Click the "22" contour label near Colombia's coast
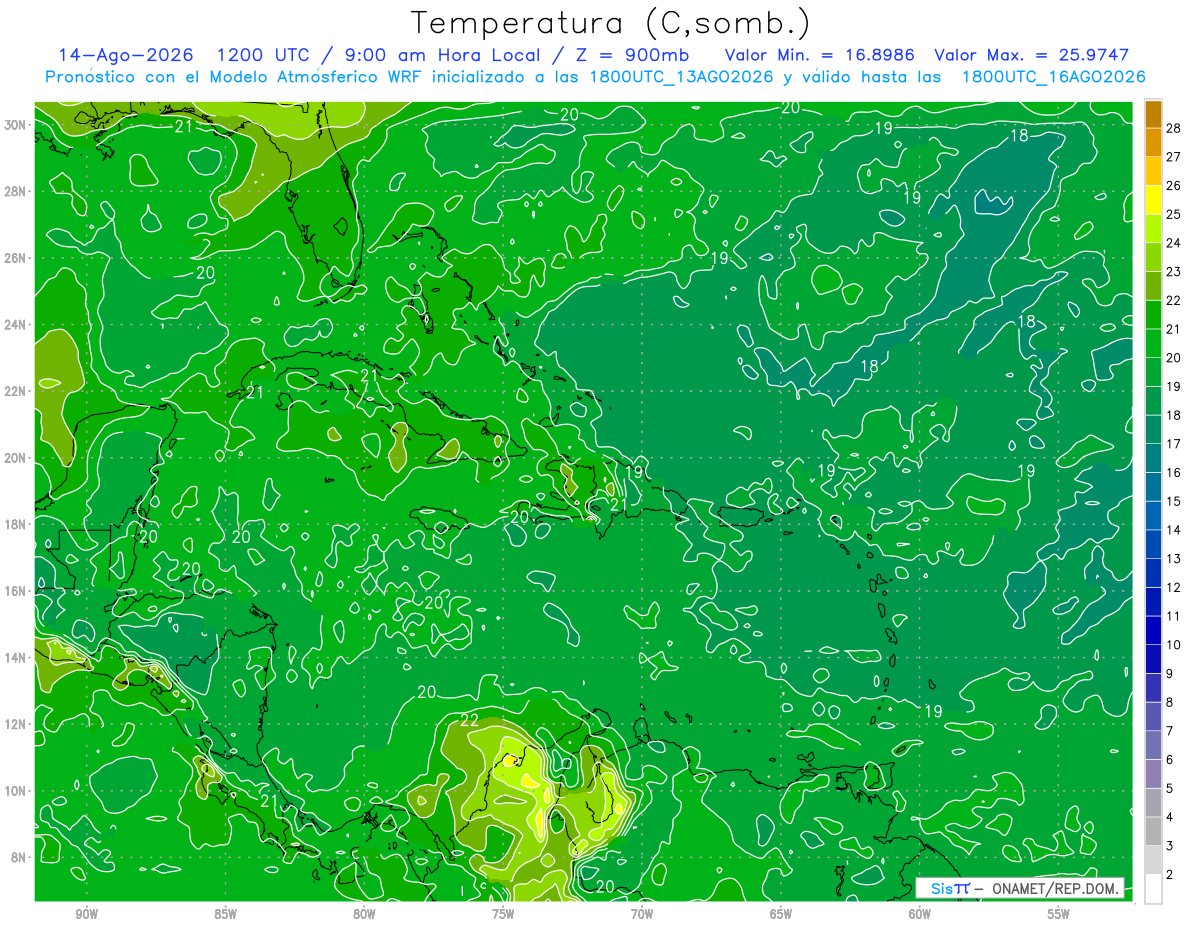Screen dimensions: 1200x927 469,719
